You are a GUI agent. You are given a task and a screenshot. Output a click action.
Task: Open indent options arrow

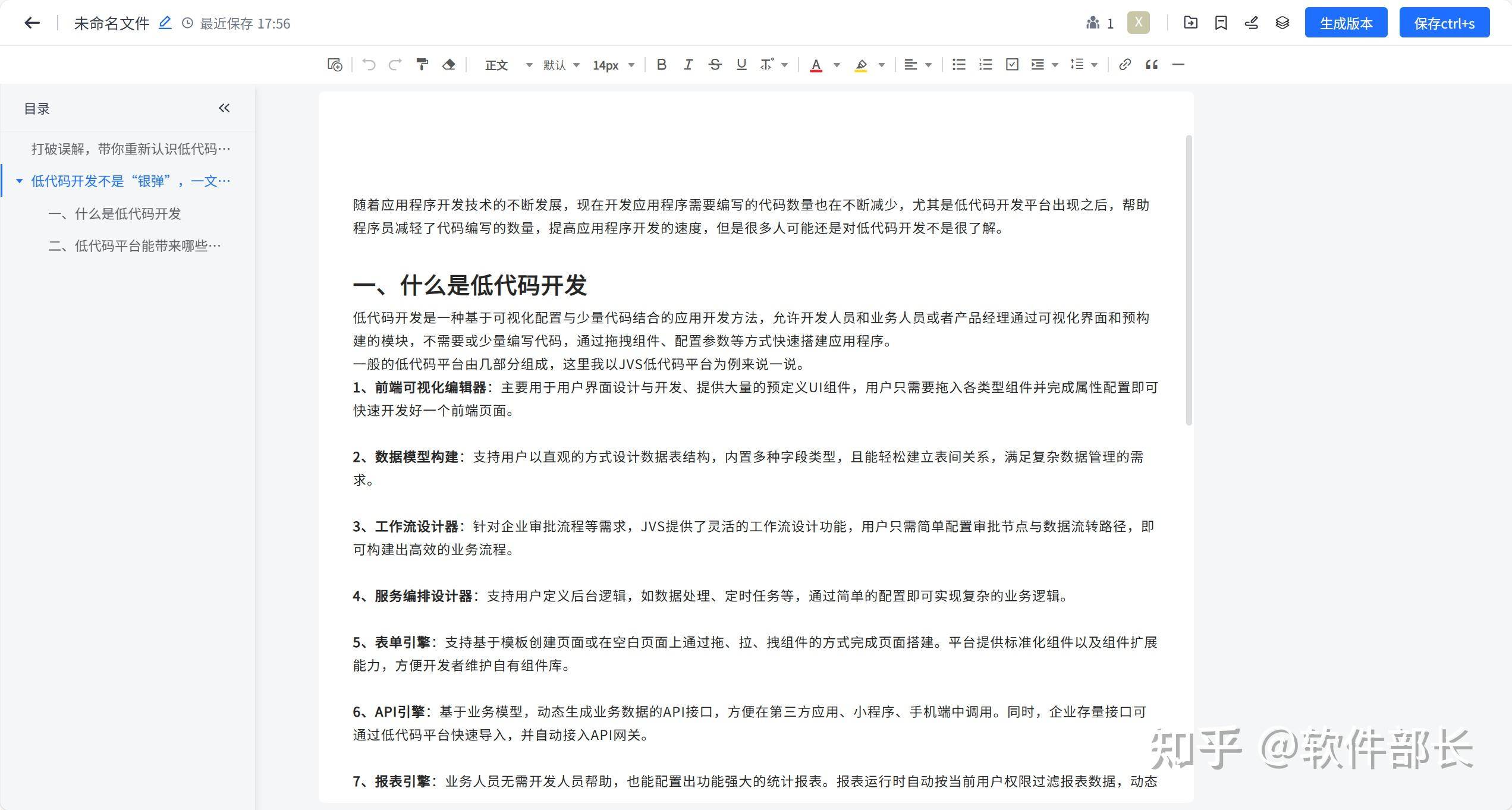pos(1055,65)
